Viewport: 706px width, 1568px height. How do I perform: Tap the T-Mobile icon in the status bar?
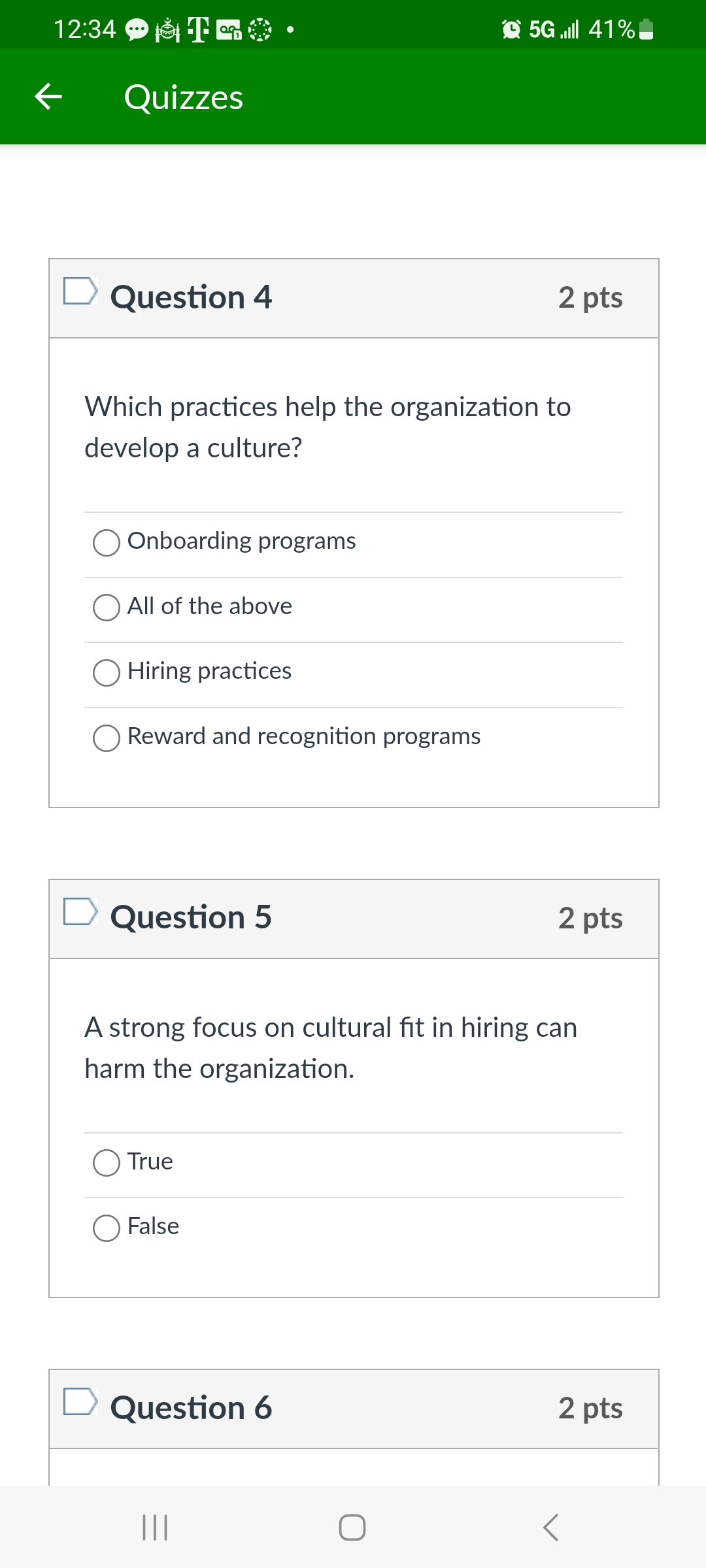197,29
